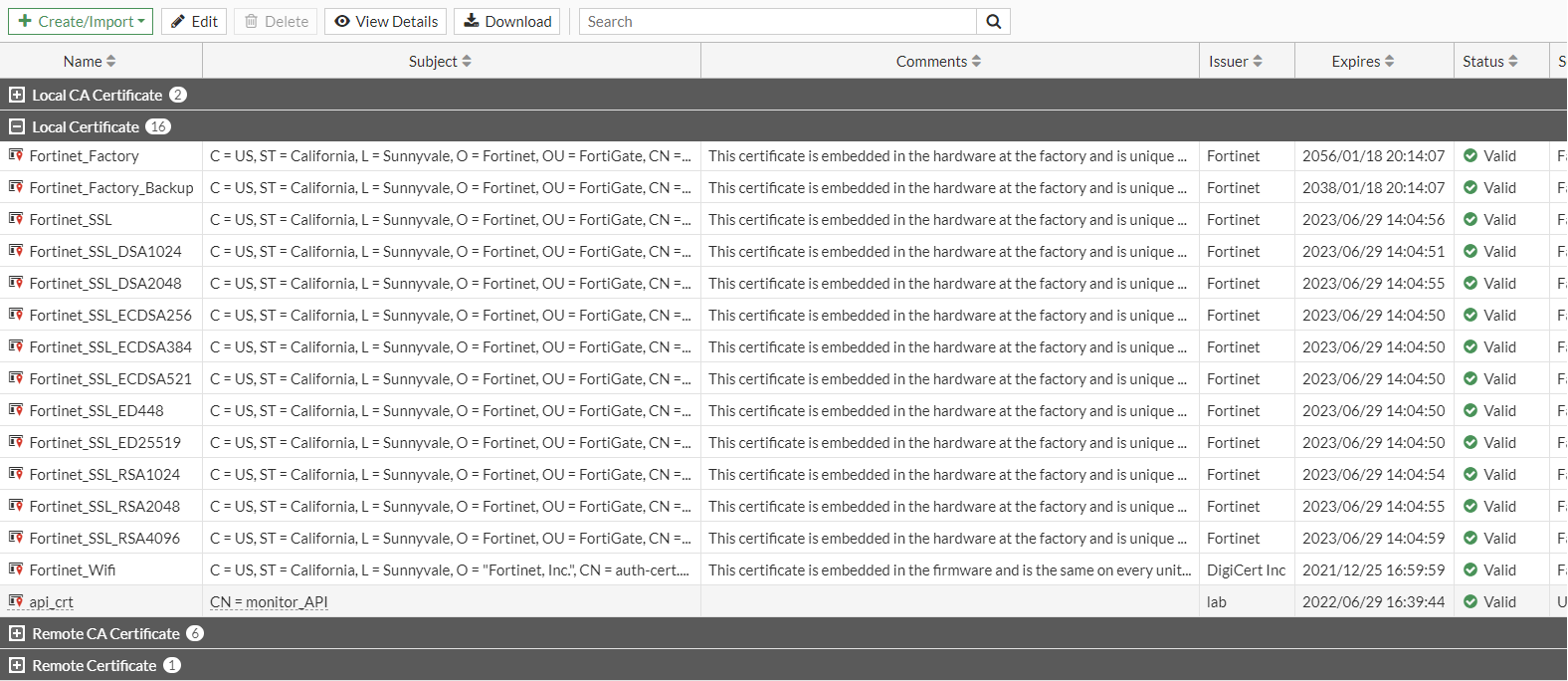This screenshot has width=1568, height=681.
Task: Select the Fortinet_SSL_RSA4096 certificate row
Action: (104, 539)
